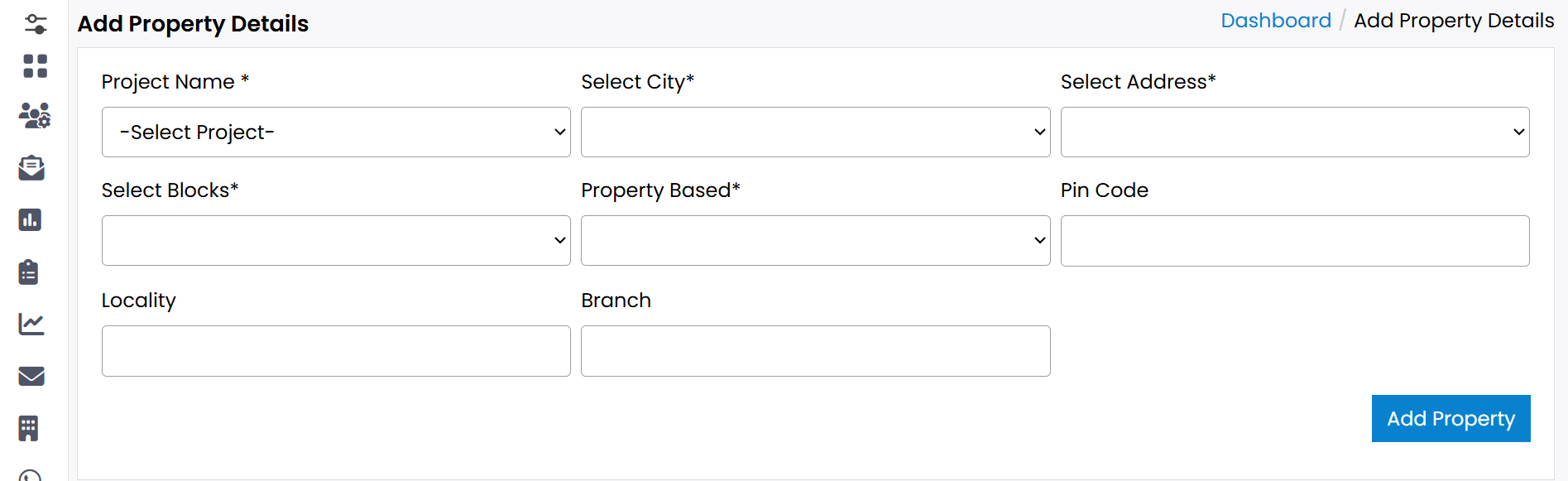Open the inbox message envelope icon
This screenshot has width=1568, height=481.
[x=31, y=168]
